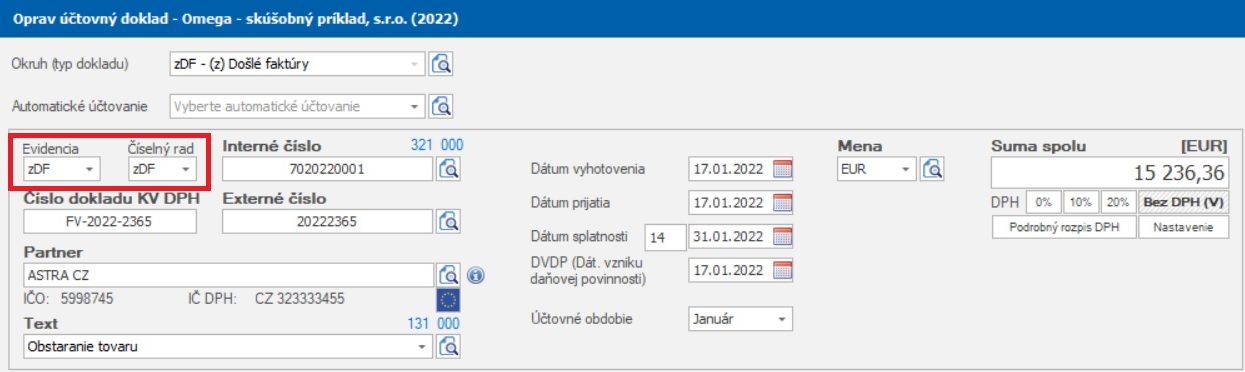Open lookup icon beside Automatické účtovanie

coord(442,105)
